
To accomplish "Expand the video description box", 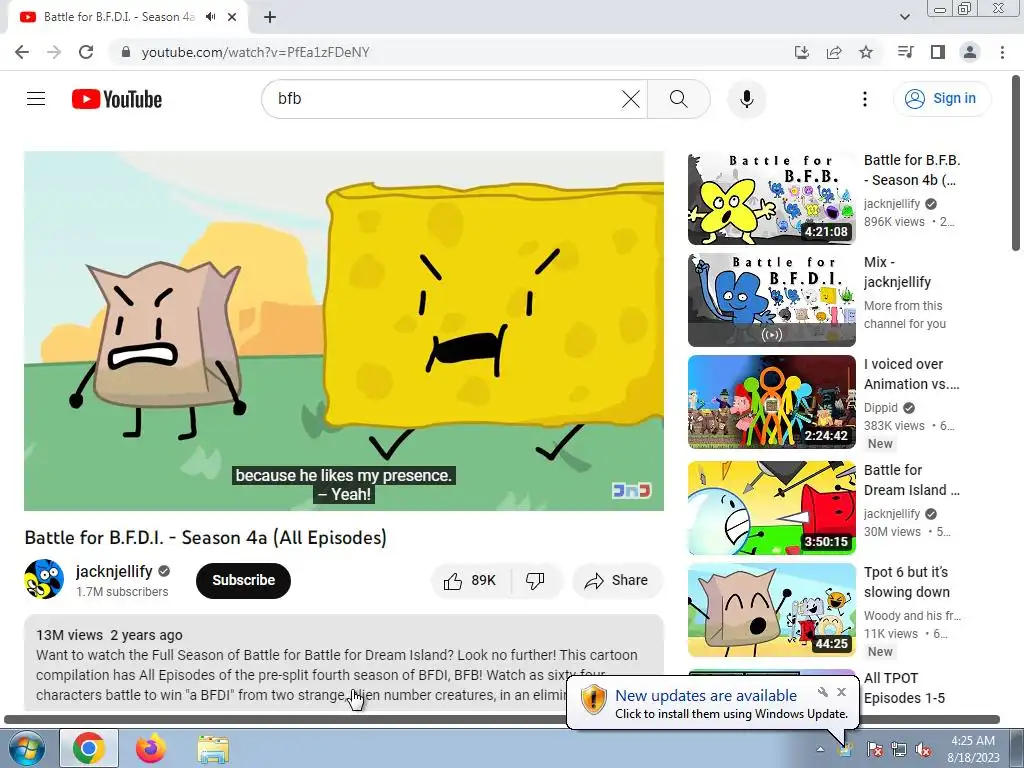I will [x=344, y=663].
